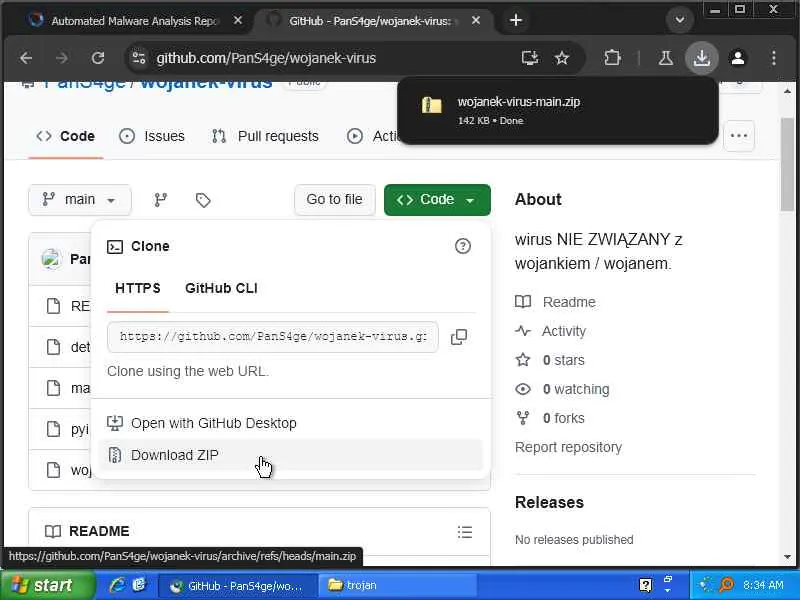The height and width of the screenshot is (600, 800).
Task: Open the Releases heading link
Action: point(549,503)
